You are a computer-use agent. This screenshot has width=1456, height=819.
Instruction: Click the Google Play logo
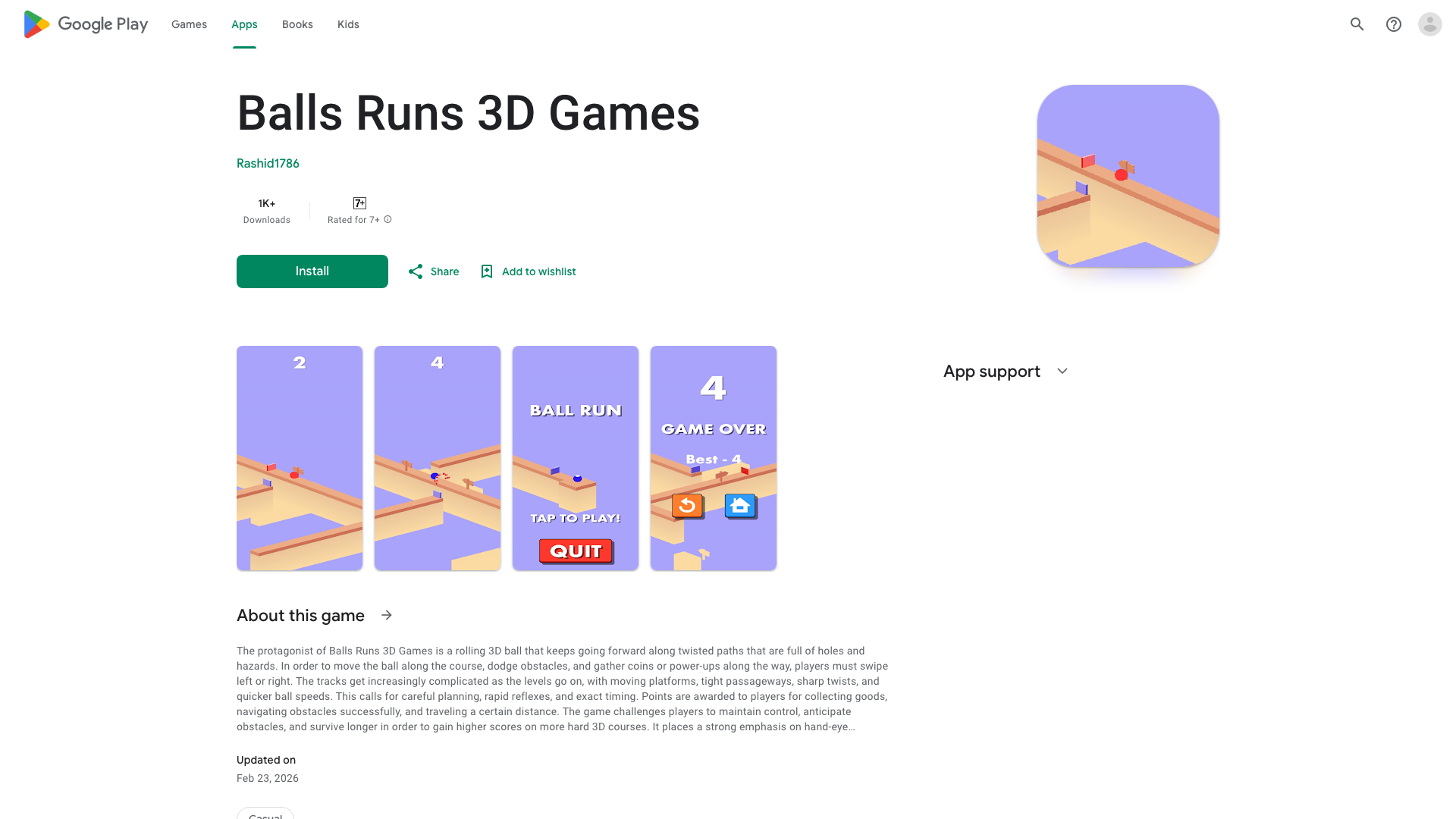86,24
